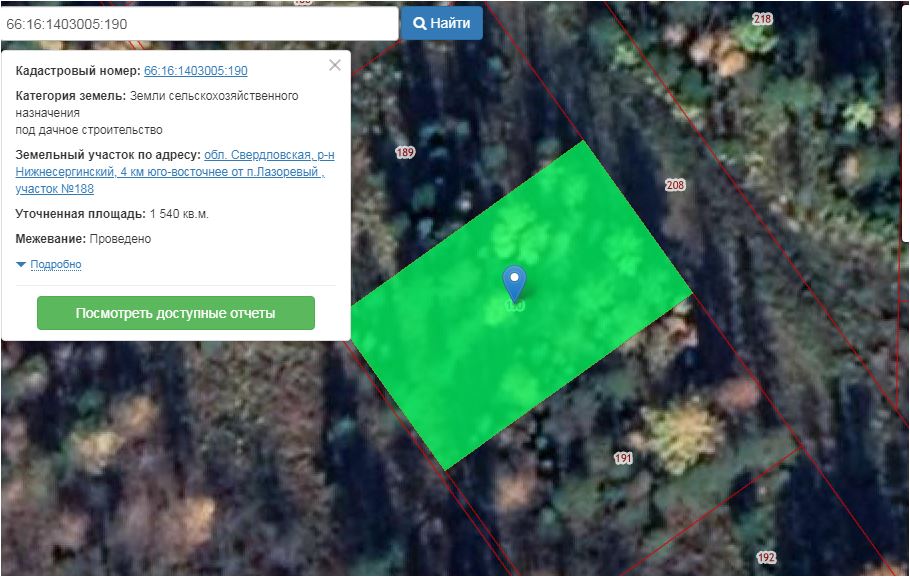Click Посмотреть доступные отчеты button
The height and width of the screenshot is (577, 910).
[x=176, y=313]
